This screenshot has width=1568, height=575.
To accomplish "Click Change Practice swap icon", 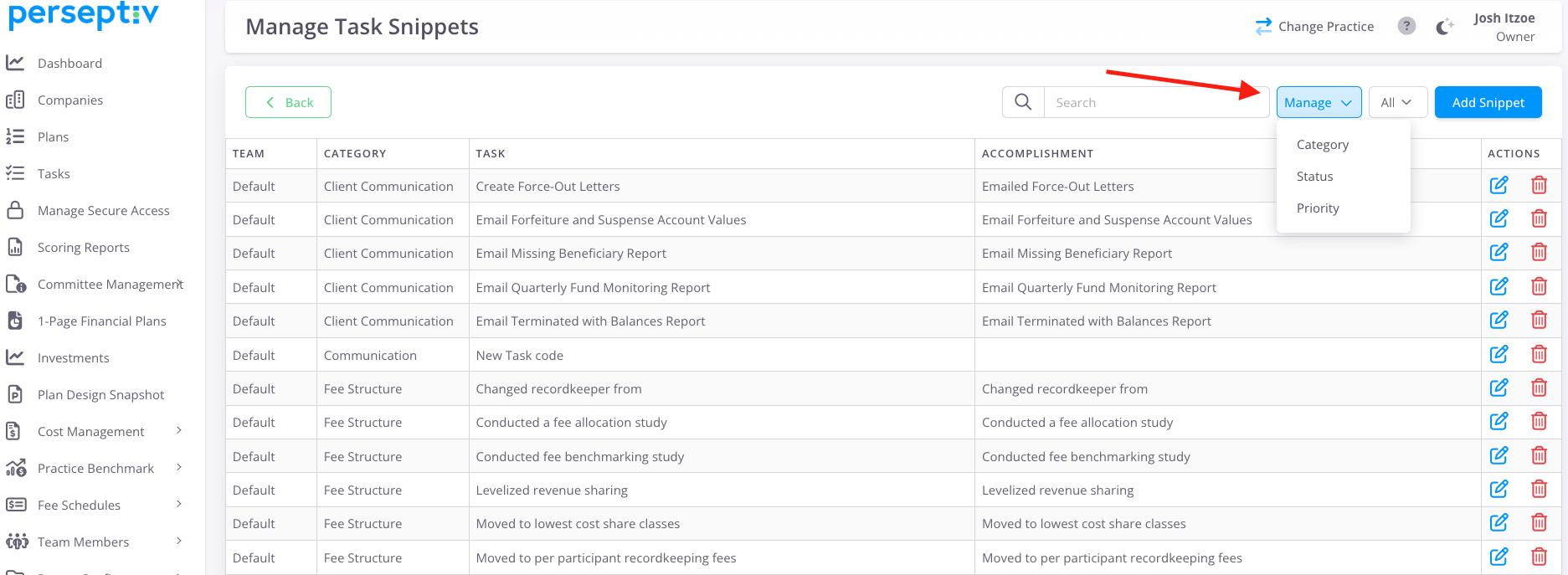I will point(1263,27).
